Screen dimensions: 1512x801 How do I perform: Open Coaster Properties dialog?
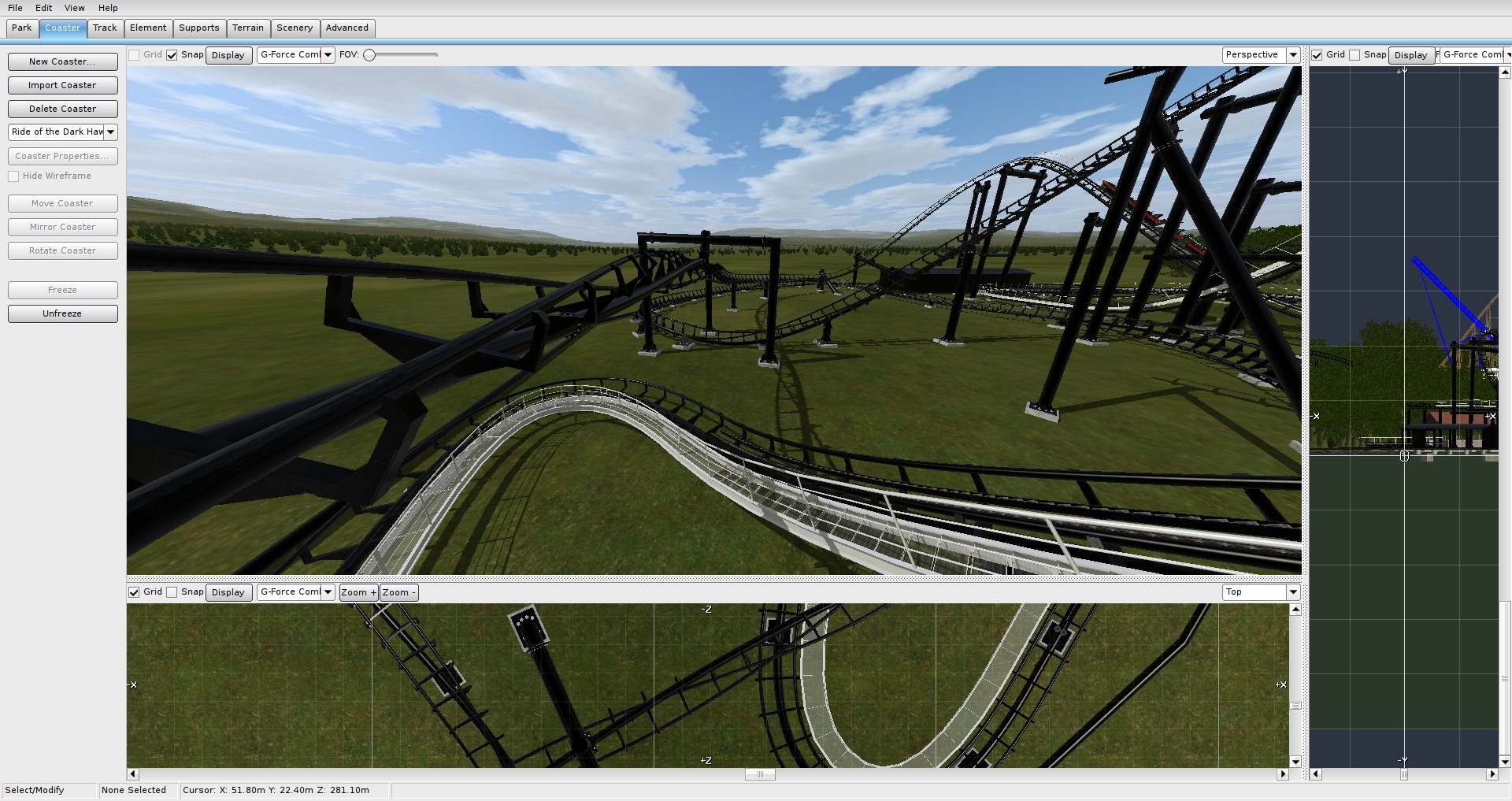pyautogui.click(x=63, y=156)
